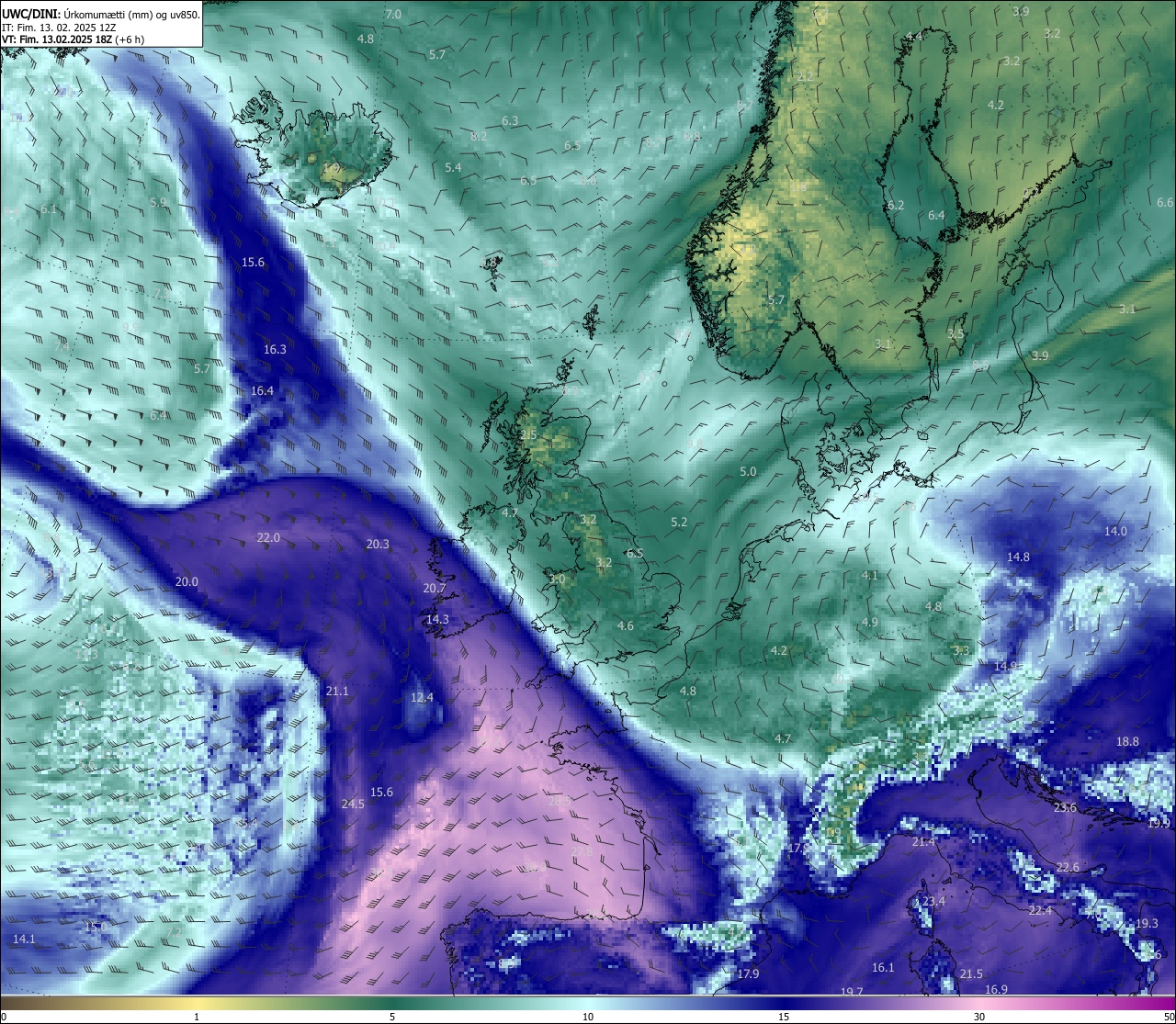This screenshot has height=1024, width=1176.
Task: Click the 14.0 value label
Action: [1115, 531]
